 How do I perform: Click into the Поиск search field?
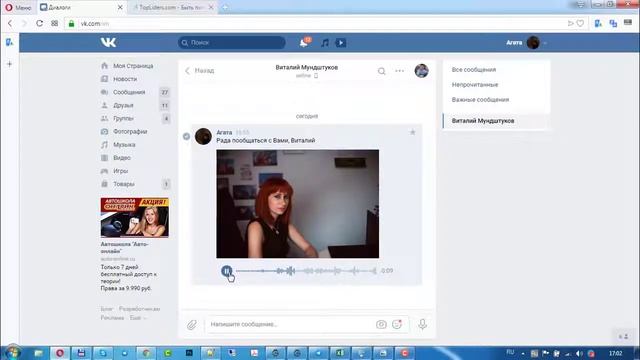(x=231, y=42)
